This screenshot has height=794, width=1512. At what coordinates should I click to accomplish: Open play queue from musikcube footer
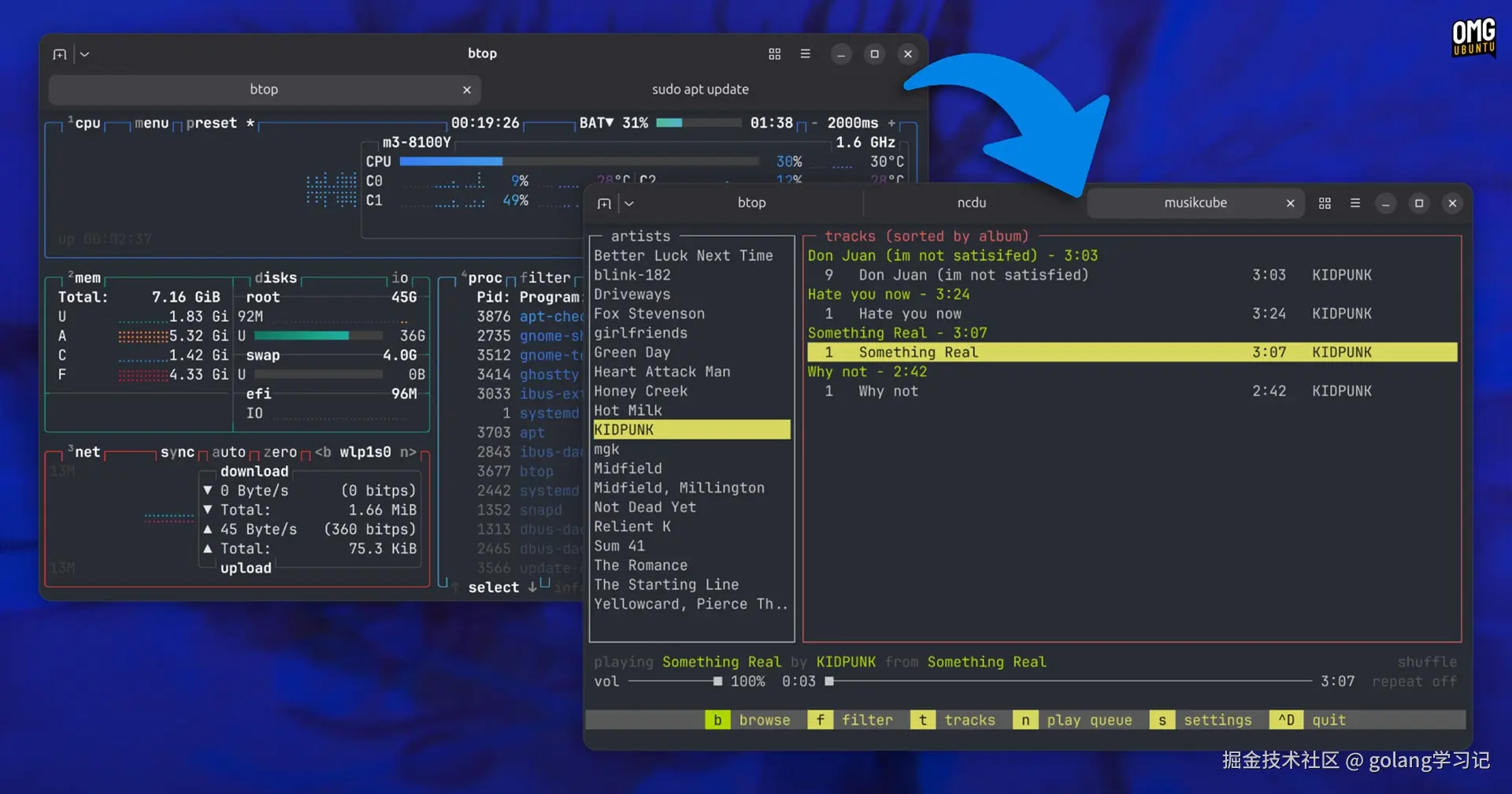tap(1073, 720)
